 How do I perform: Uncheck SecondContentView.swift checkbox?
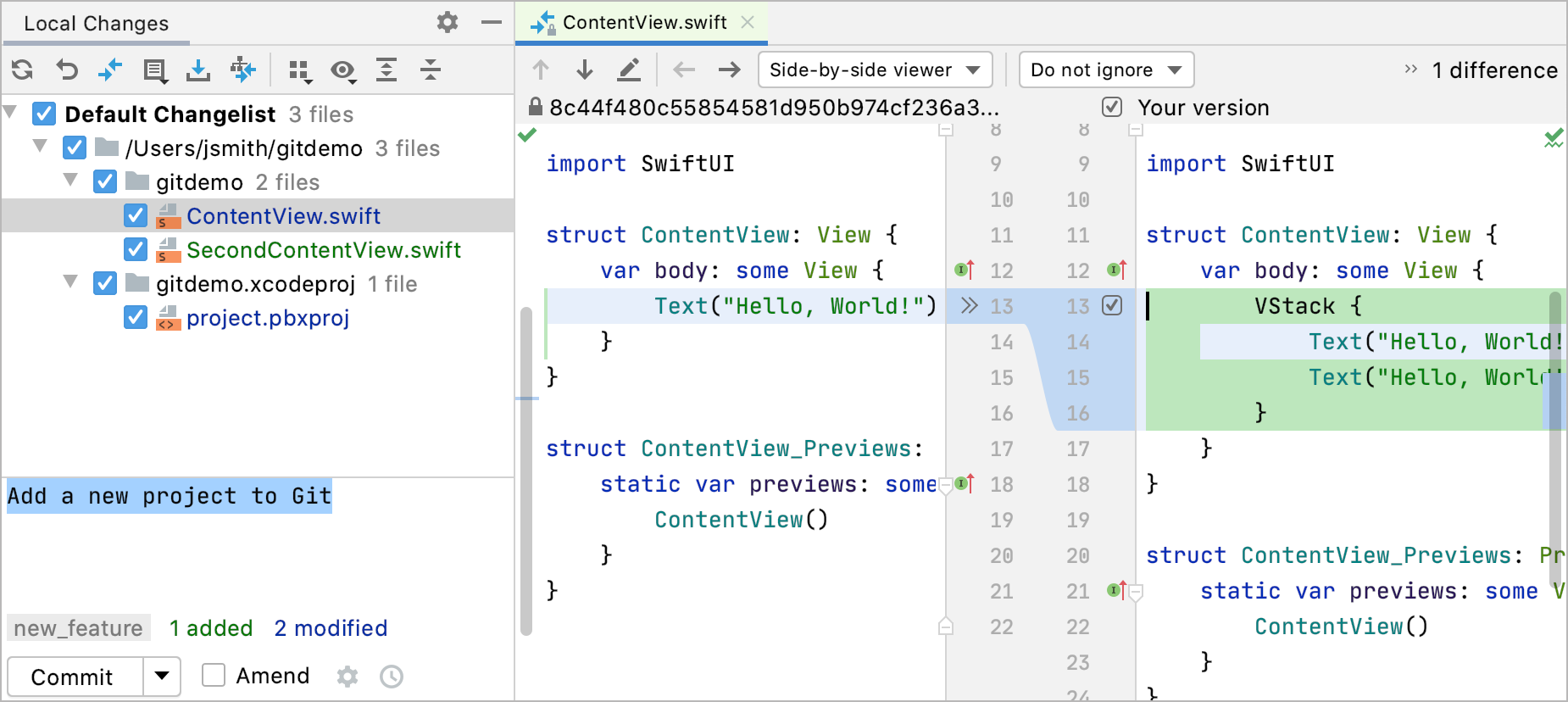coord(136,249)
